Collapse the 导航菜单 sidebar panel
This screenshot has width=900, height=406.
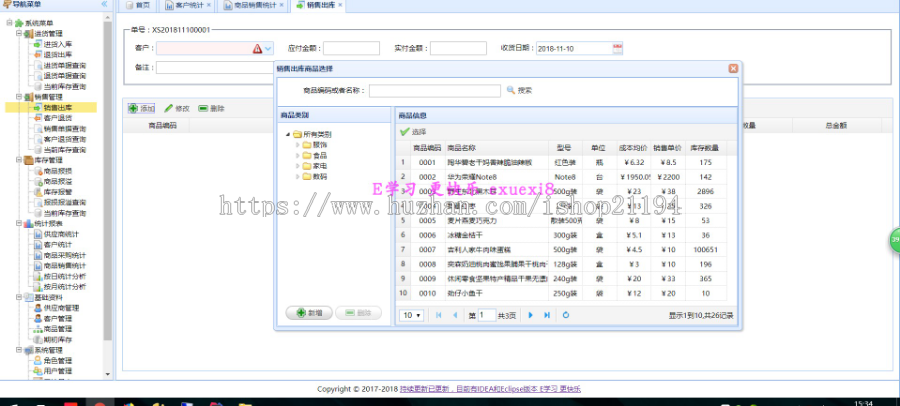coord(104,4)
